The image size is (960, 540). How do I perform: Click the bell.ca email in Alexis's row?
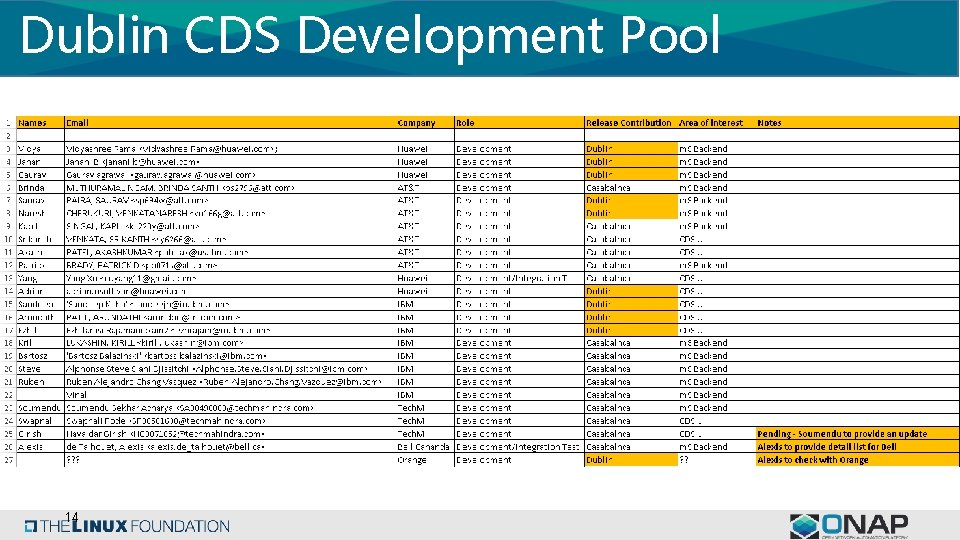point(165,446)
